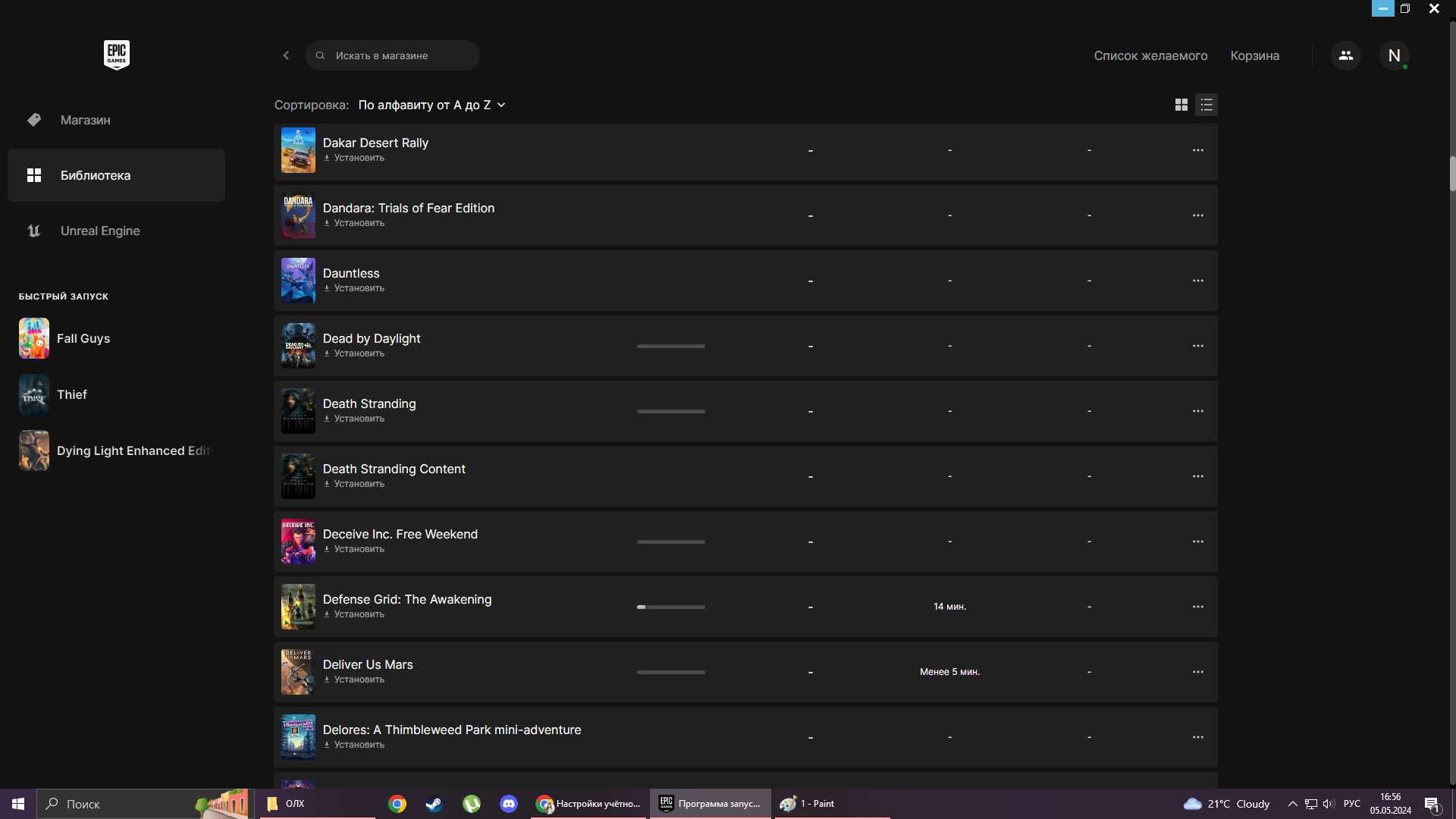Open the taskbar clock 16:56
The height and width of the screenshot is (819, 1456).
tap(1391, 804)
